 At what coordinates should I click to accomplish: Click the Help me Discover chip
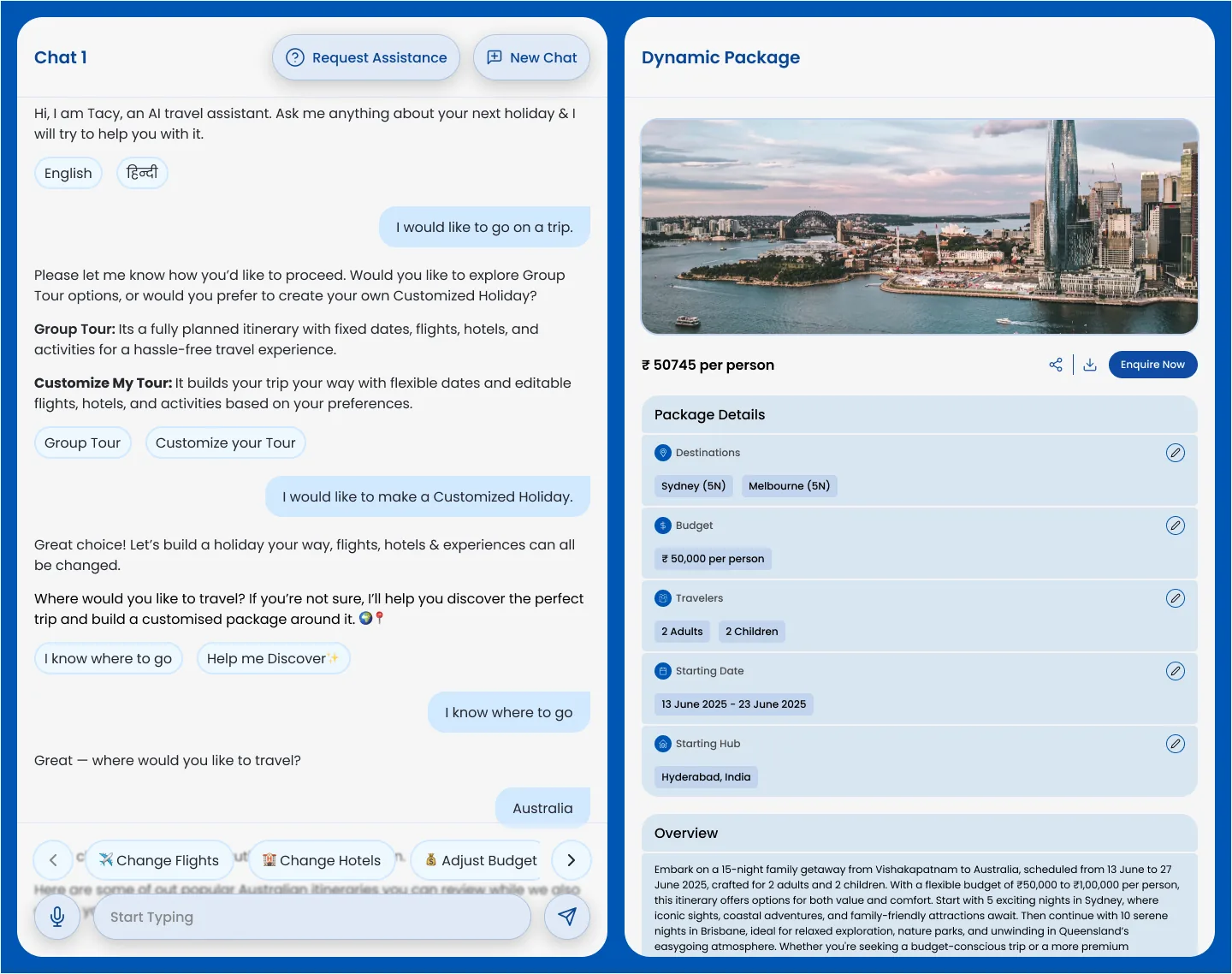[x=274, y=658]
